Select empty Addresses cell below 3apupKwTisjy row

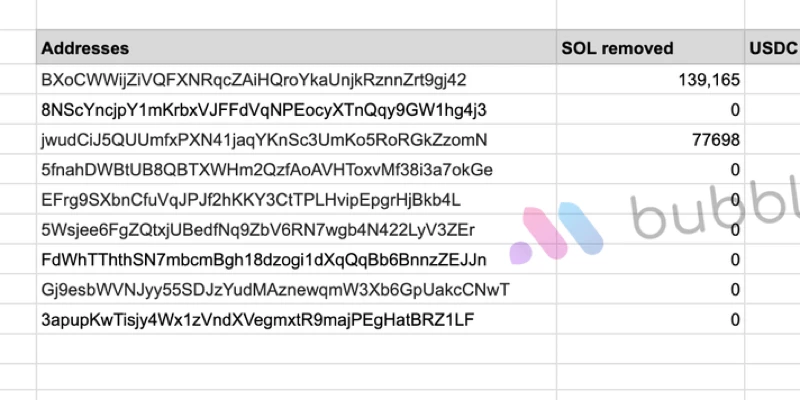click(296, 349)
